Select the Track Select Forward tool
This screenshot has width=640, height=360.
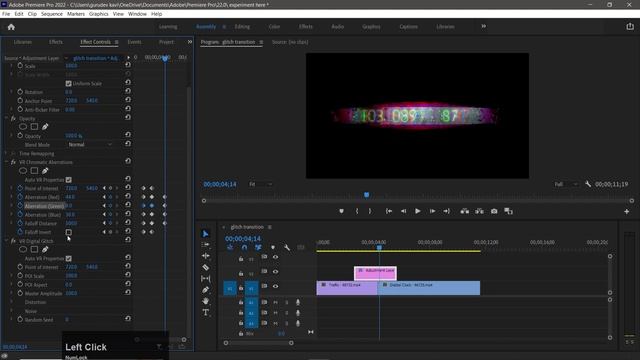point(205,244)
